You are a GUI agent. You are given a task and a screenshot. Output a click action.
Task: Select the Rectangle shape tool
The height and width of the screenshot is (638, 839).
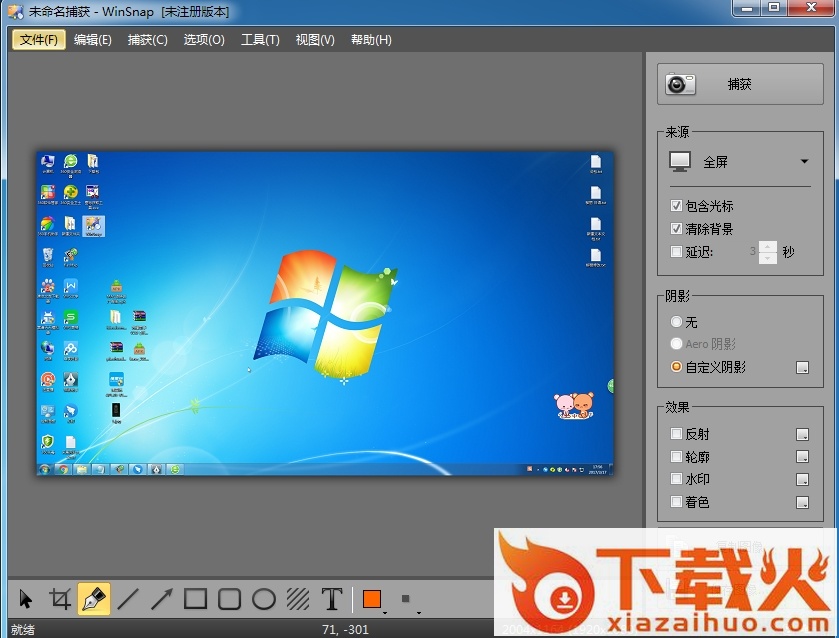pos(196,599)
